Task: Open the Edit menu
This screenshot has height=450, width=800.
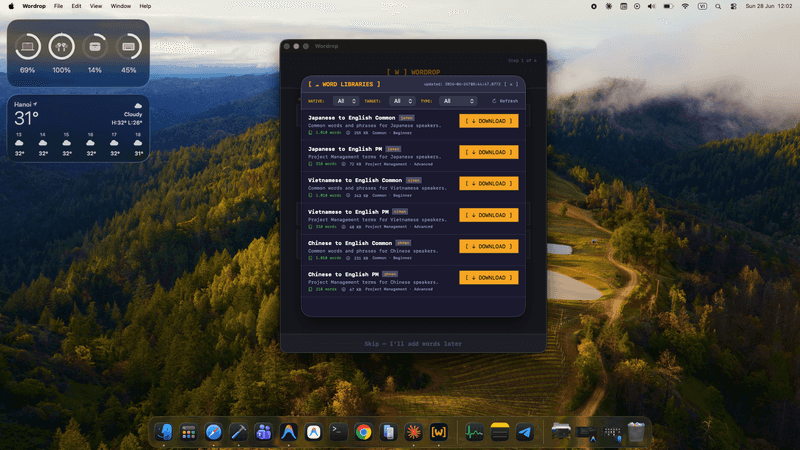Action: [76, 6]
